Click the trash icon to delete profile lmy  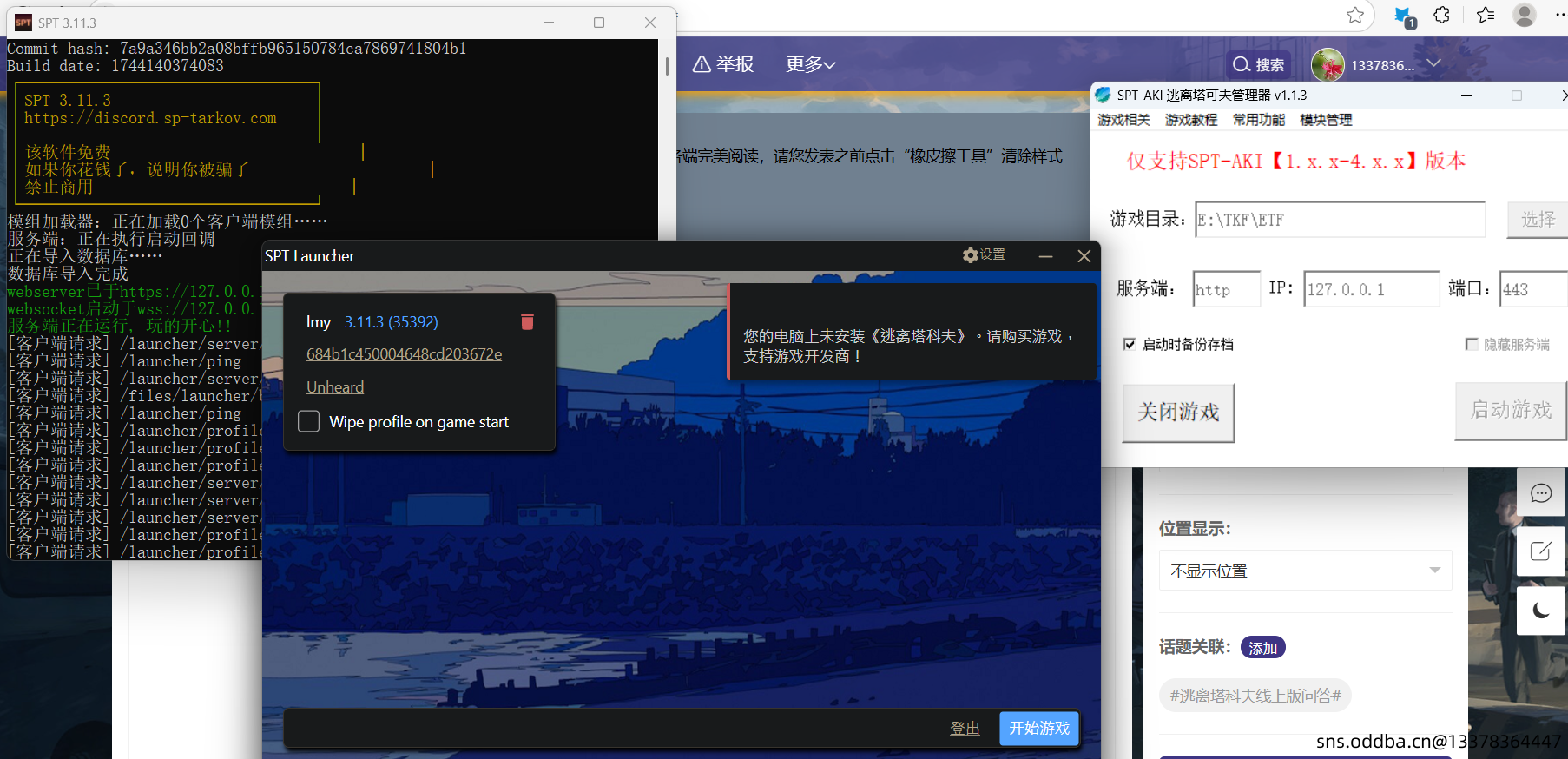[527, 322]
